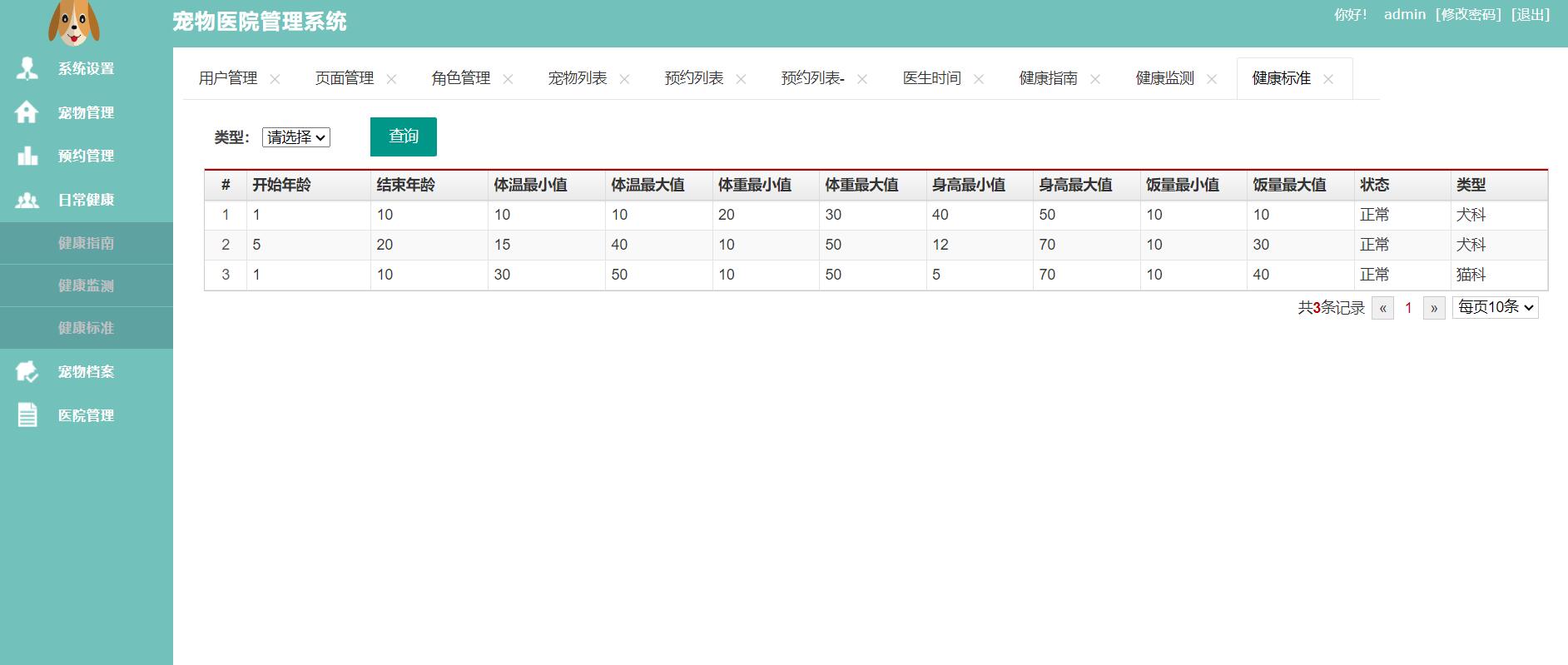Click the 宠物医院管理系统 title
1568x665 pixels.
coord(260,22)
